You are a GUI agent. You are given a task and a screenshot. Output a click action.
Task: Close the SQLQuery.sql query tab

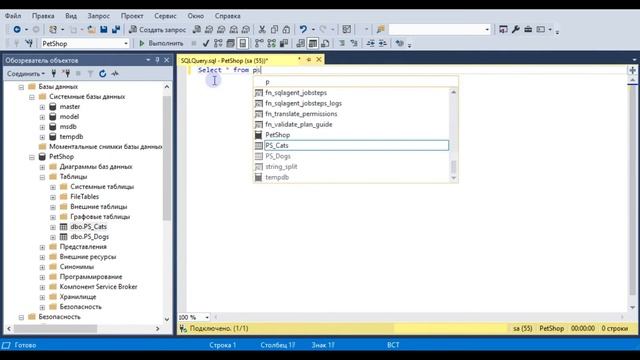click(319, 60)
